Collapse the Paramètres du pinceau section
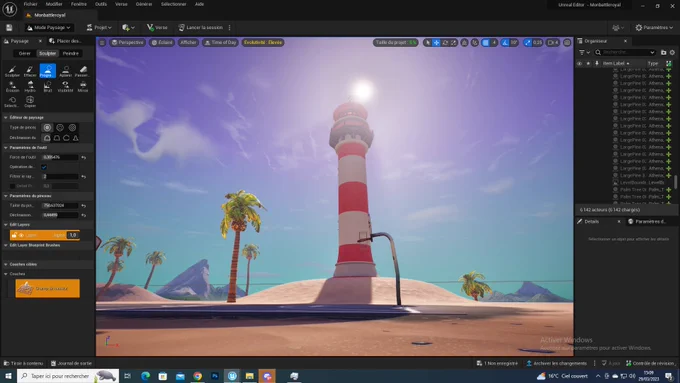 click(6, 196)
